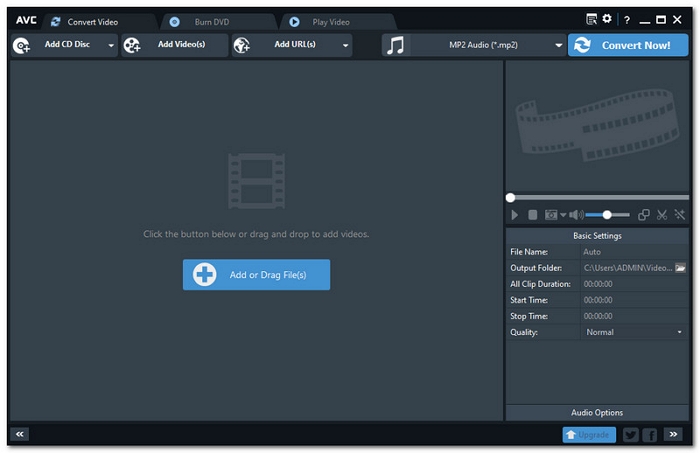
Task: Take a snapshot with the camera icon
Action: click(x=551, y=215)
